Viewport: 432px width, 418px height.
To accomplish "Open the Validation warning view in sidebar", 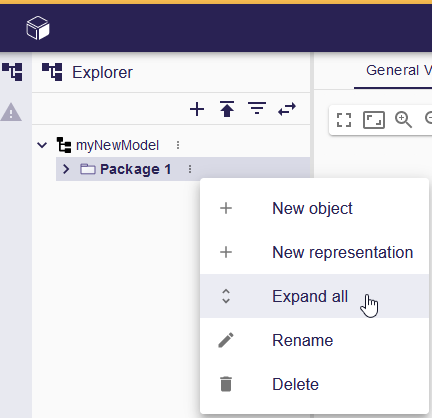I will (11, 112).
